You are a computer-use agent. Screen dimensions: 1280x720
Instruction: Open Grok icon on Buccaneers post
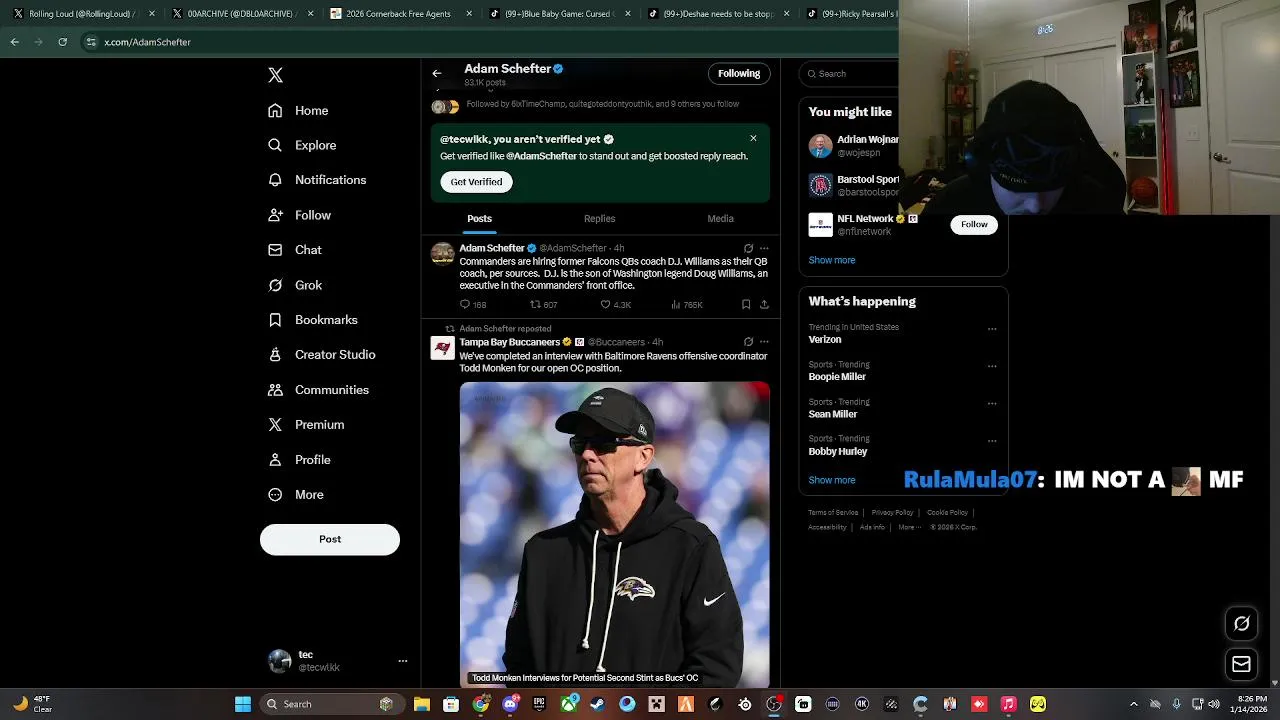pyautogui.click(x=748, y=342)
